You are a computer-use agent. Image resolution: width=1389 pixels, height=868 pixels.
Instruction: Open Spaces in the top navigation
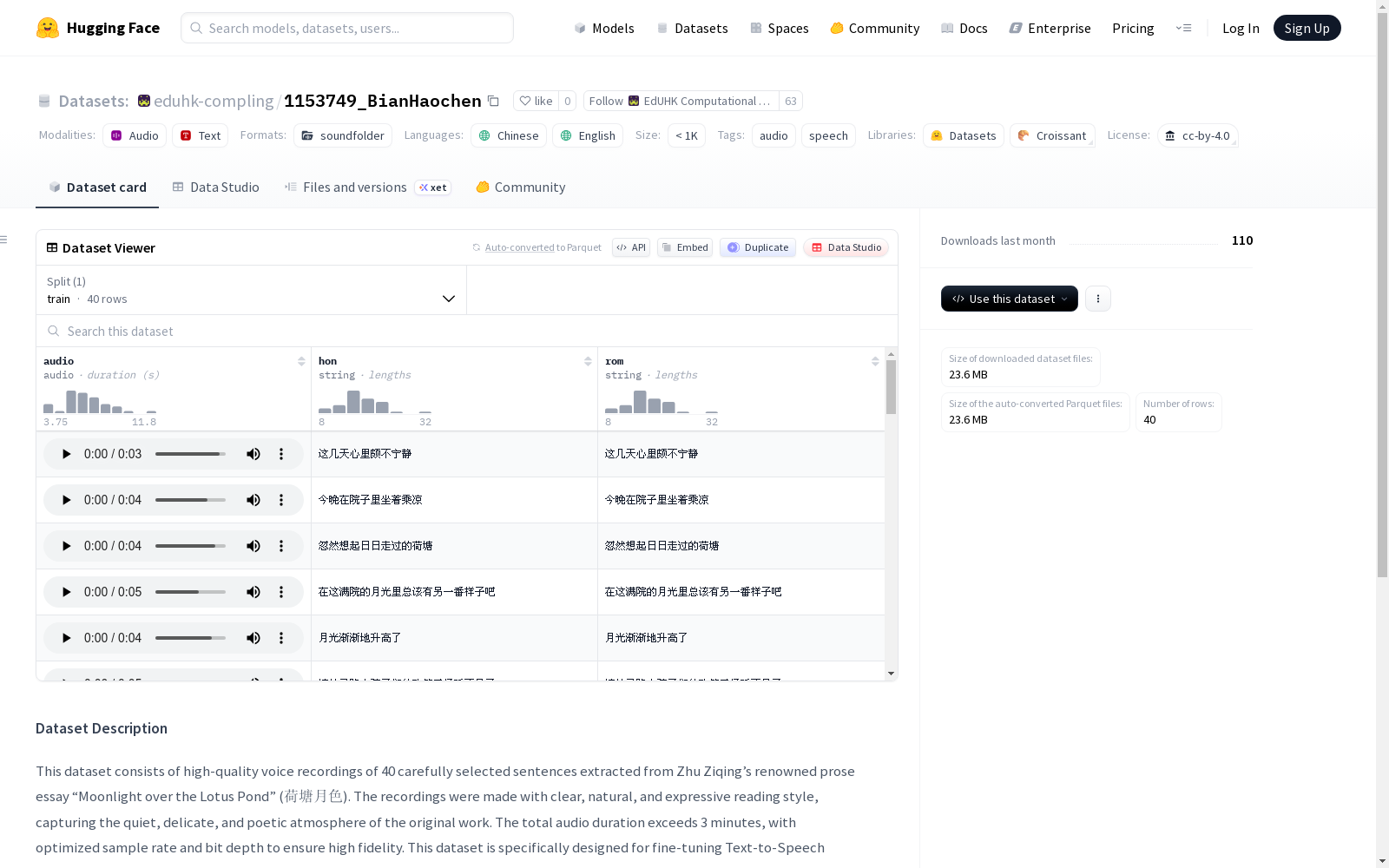pos(780,28)
